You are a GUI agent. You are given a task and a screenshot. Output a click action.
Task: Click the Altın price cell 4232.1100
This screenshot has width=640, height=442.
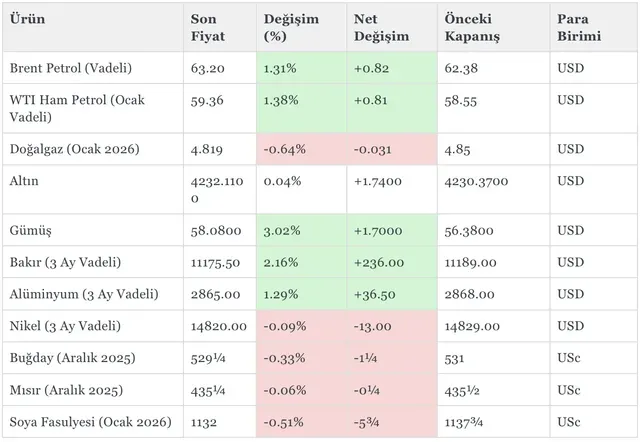tap(216, 191)
